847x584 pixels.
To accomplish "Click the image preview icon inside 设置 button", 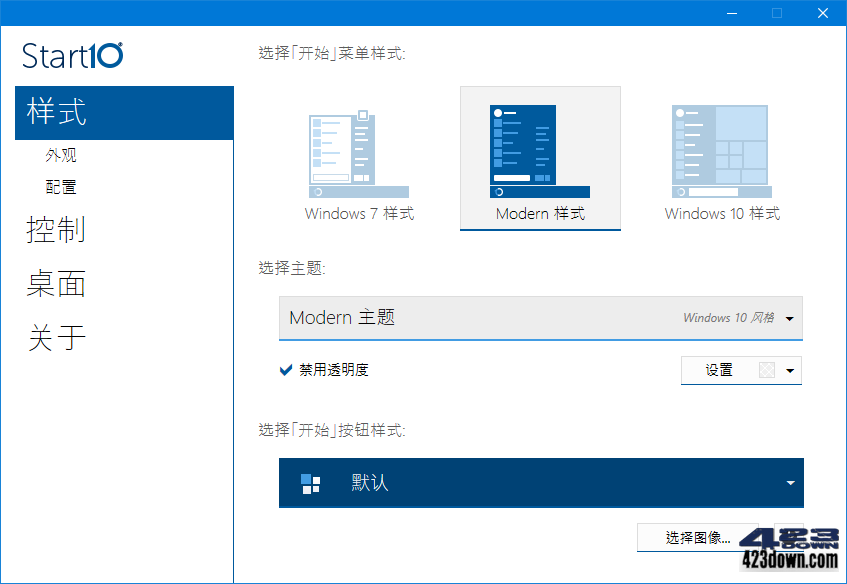I will pos(766,370).
